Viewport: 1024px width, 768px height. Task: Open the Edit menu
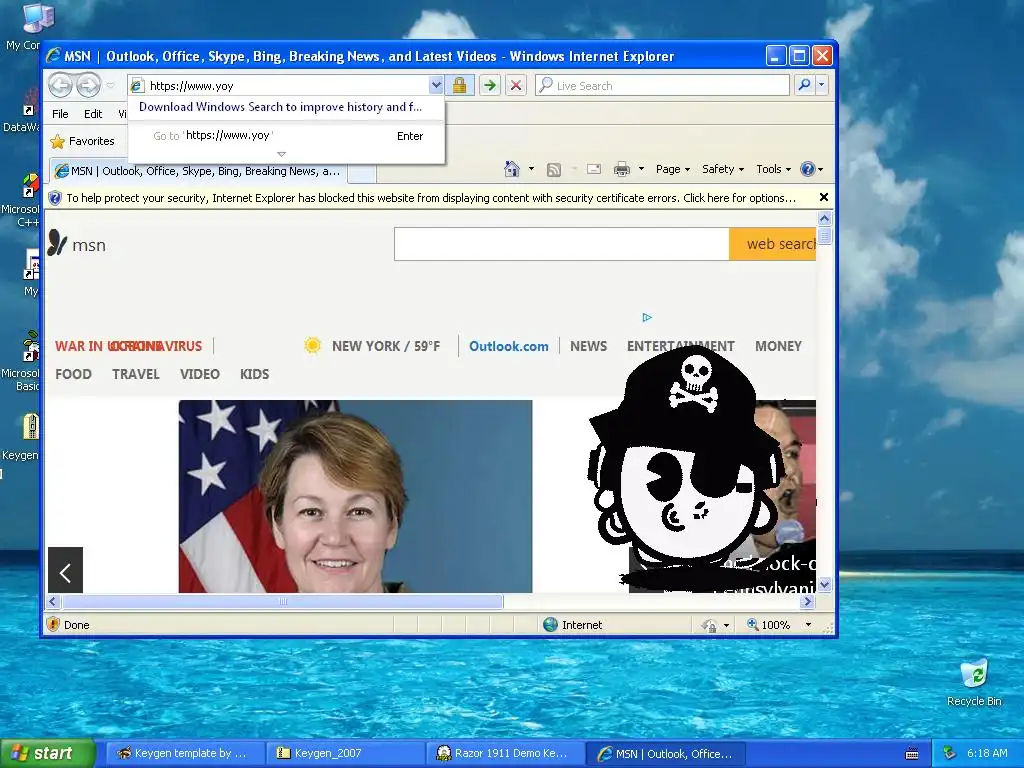(x=93, y=114)
